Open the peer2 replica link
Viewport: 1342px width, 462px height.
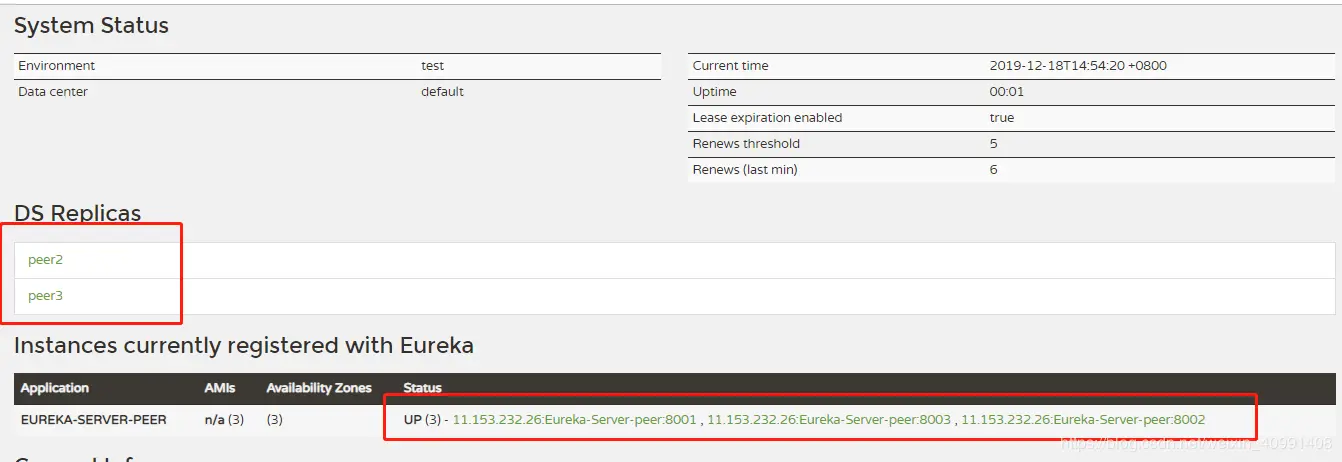coord(46,260)
